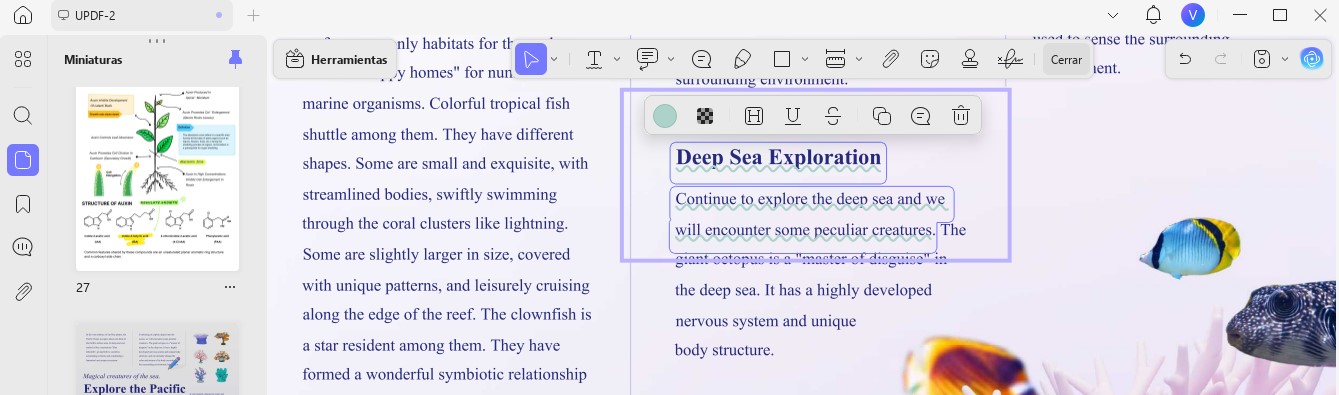Select the Explore the Pacific thumbnail
This screenshot has height=395, width=1339.
click(158, 359)
